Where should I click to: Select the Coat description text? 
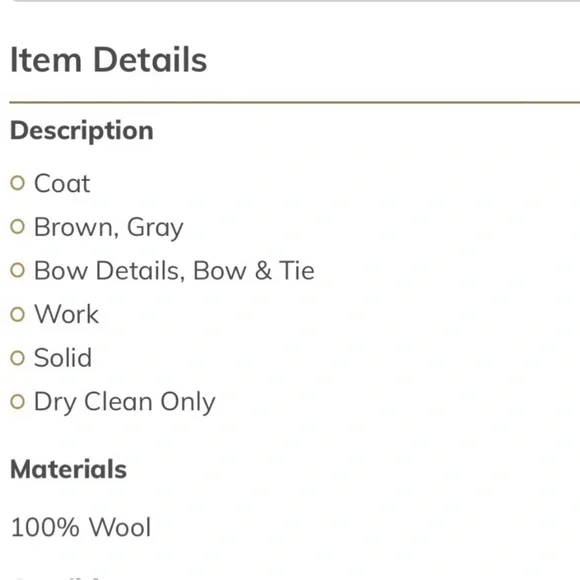(62, 183)
